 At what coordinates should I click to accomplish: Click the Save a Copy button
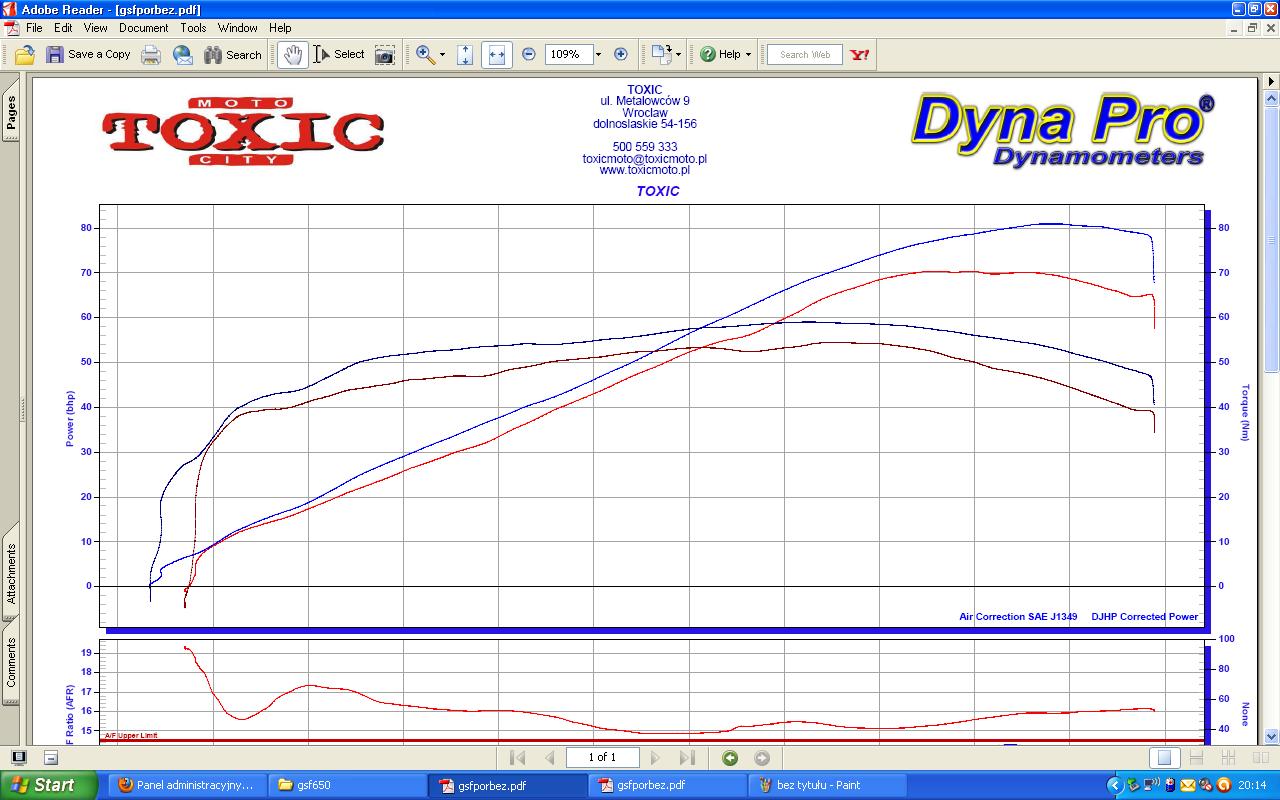[x=88, y=55]
